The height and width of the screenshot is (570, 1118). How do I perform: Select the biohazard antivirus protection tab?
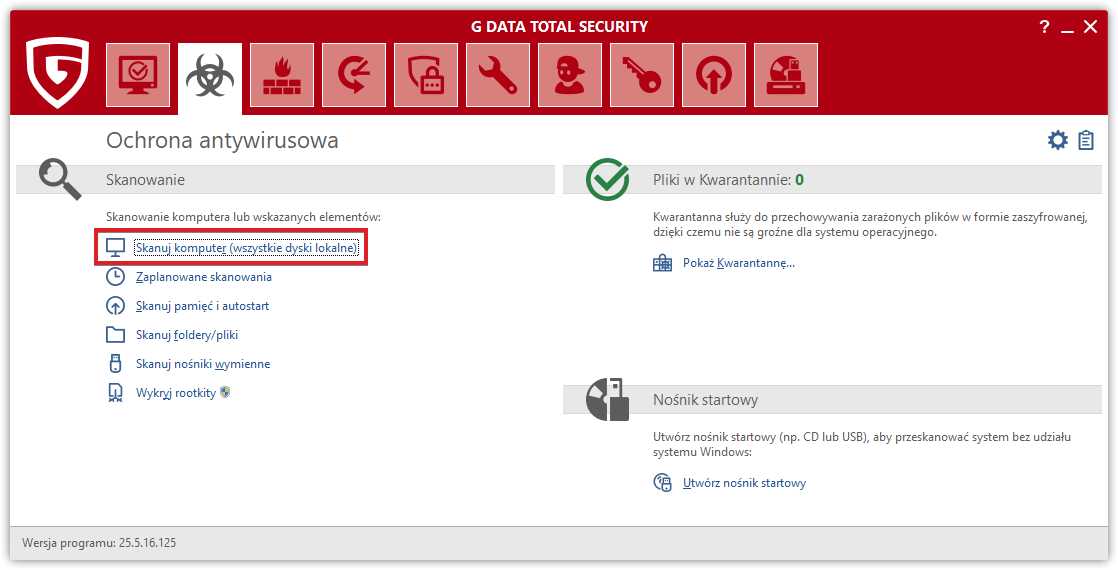pos(210,78)
